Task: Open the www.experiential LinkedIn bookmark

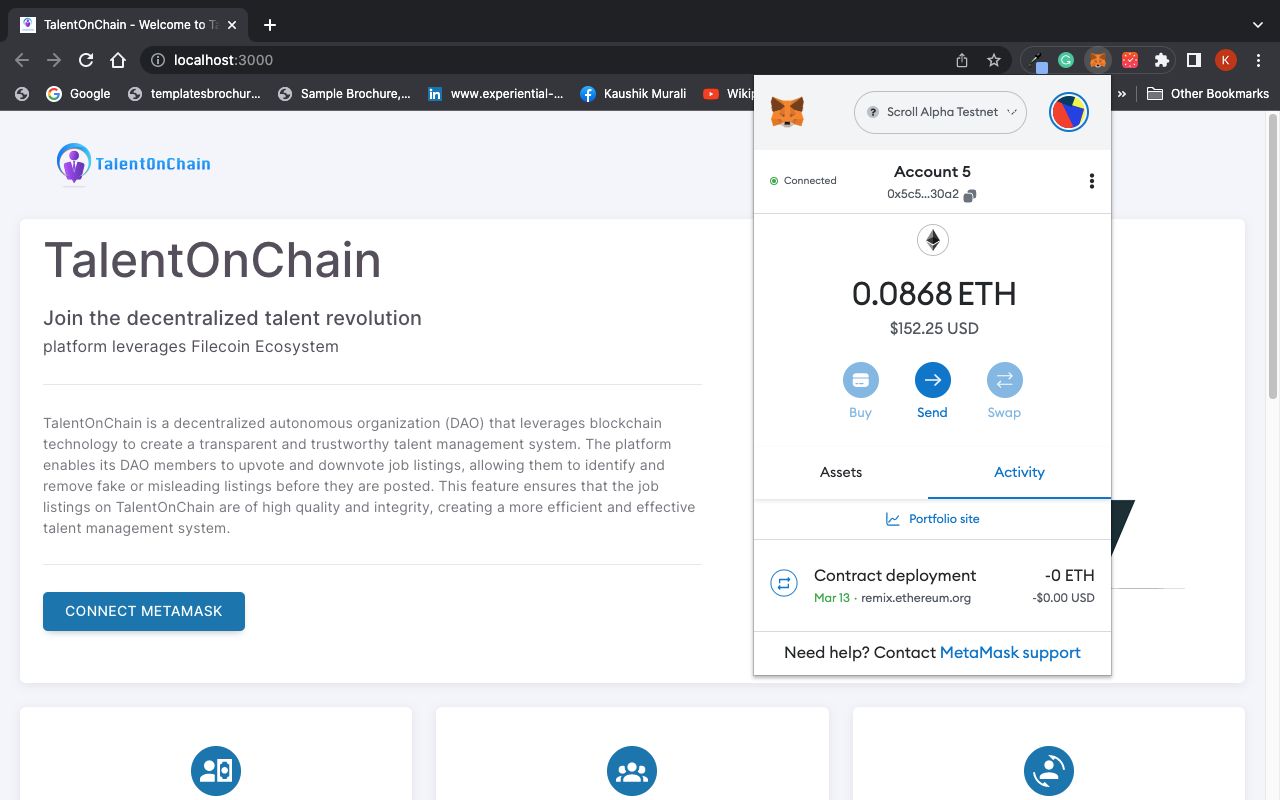Action: click(495, 93)
